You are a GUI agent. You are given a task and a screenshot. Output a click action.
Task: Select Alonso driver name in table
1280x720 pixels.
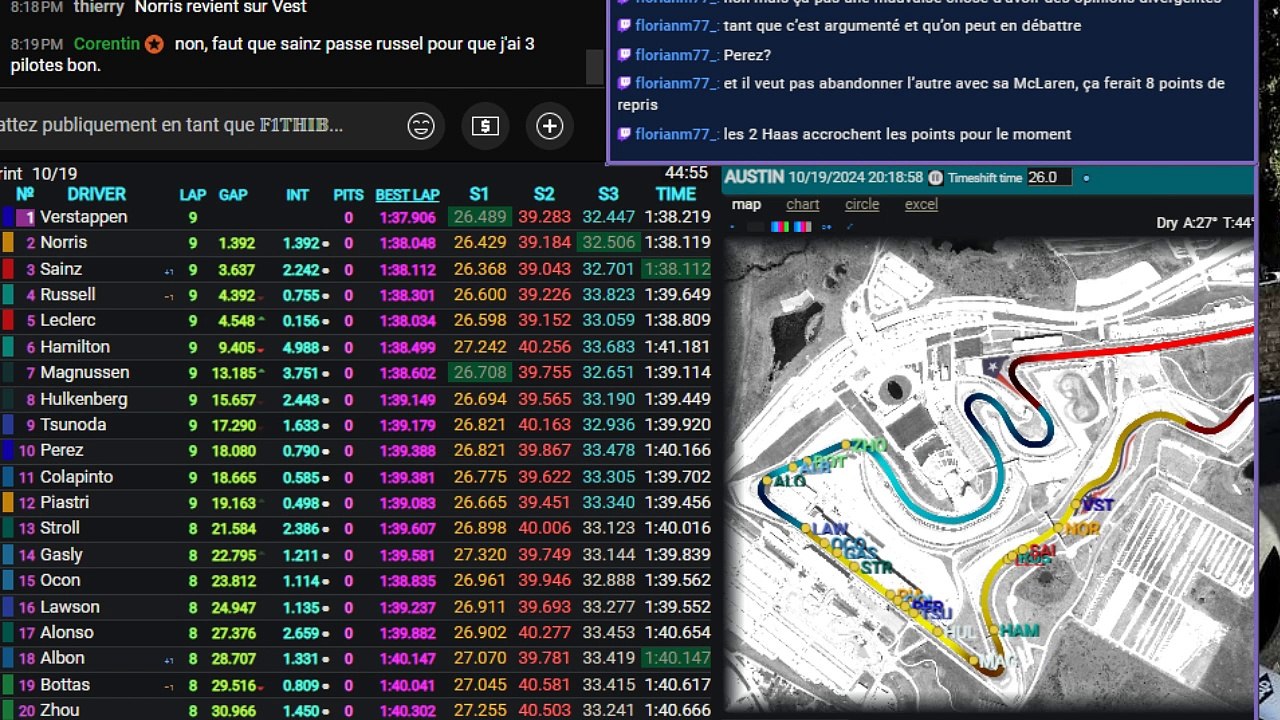67,633
